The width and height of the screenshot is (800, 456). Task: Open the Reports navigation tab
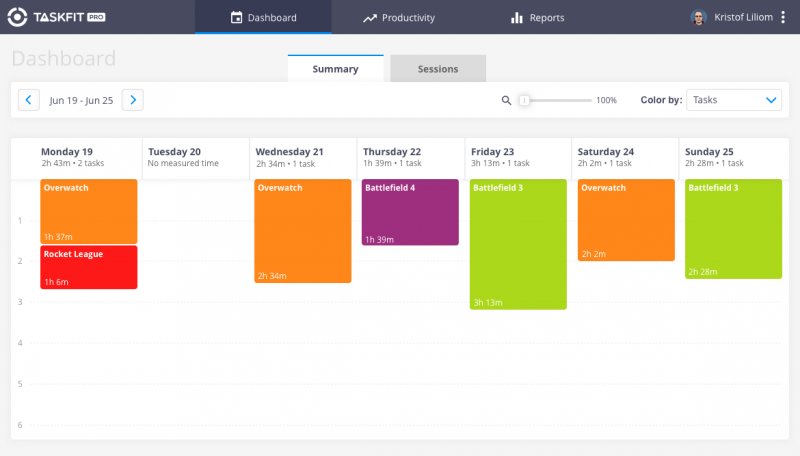pyautogui.click(x=537, y=17)
